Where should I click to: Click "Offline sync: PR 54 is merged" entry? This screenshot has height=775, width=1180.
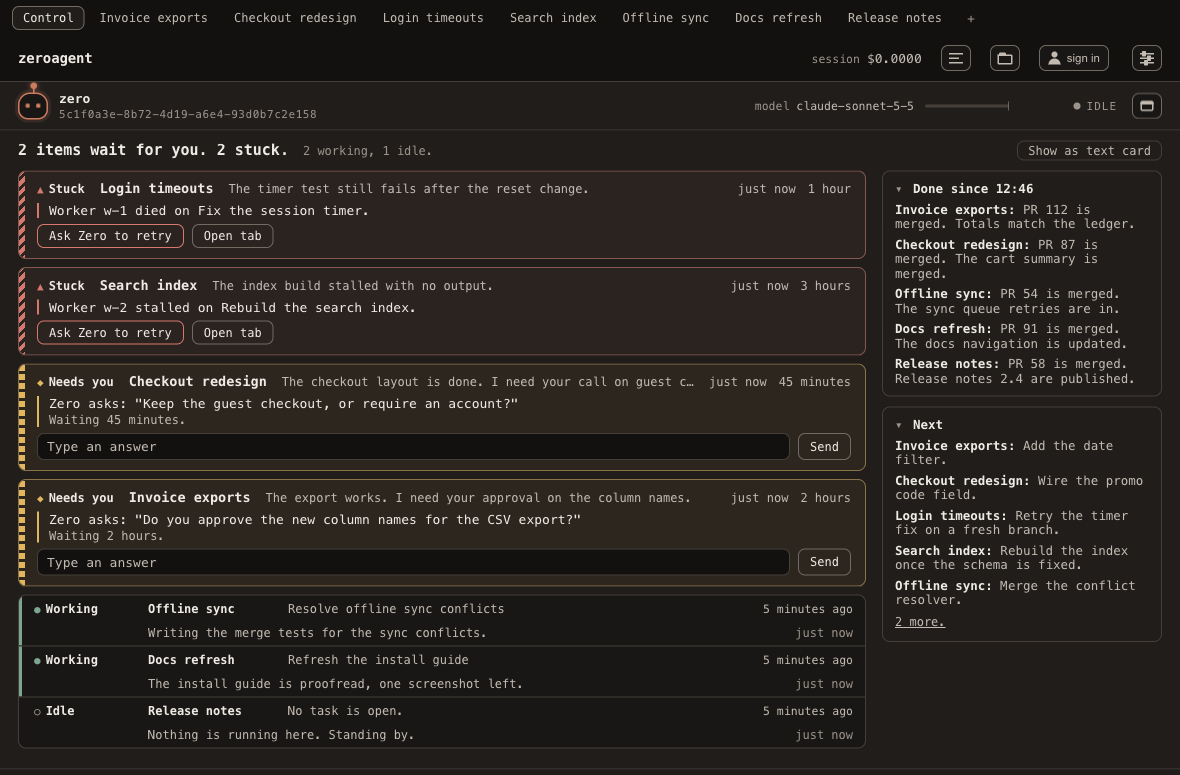point(1007,301)
